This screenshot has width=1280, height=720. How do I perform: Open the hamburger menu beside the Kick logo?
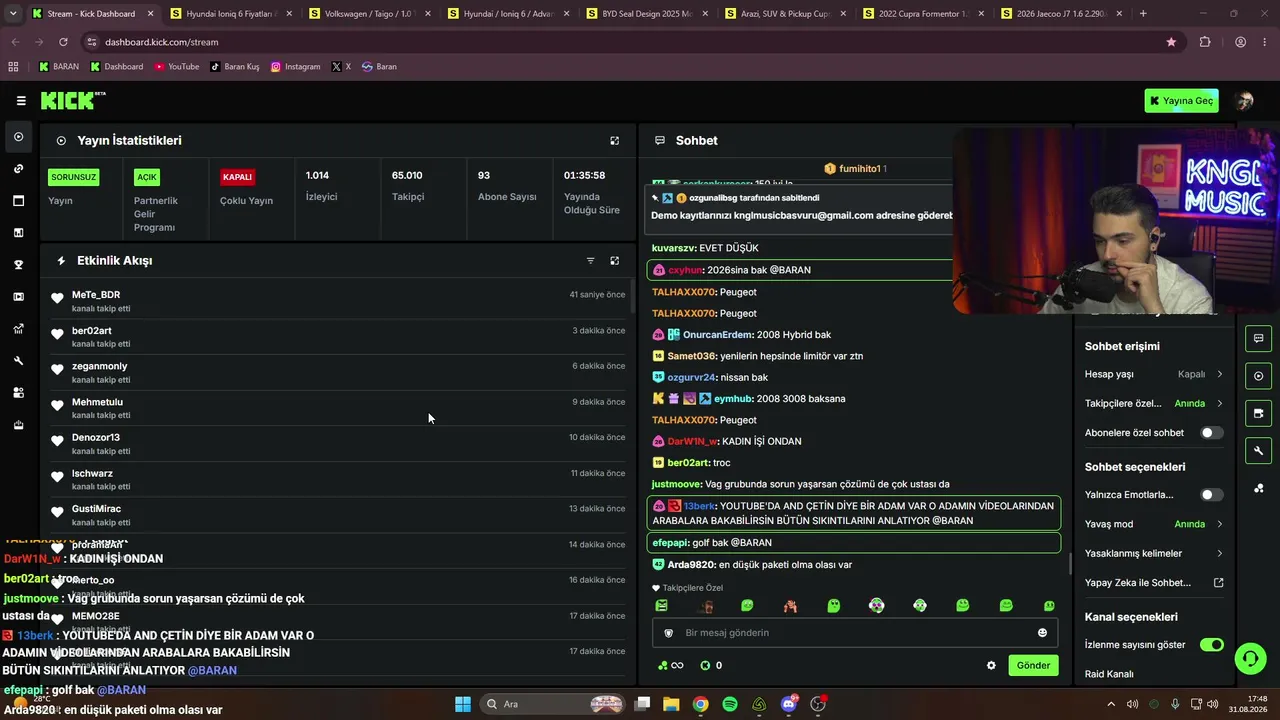tap(21, 101)
